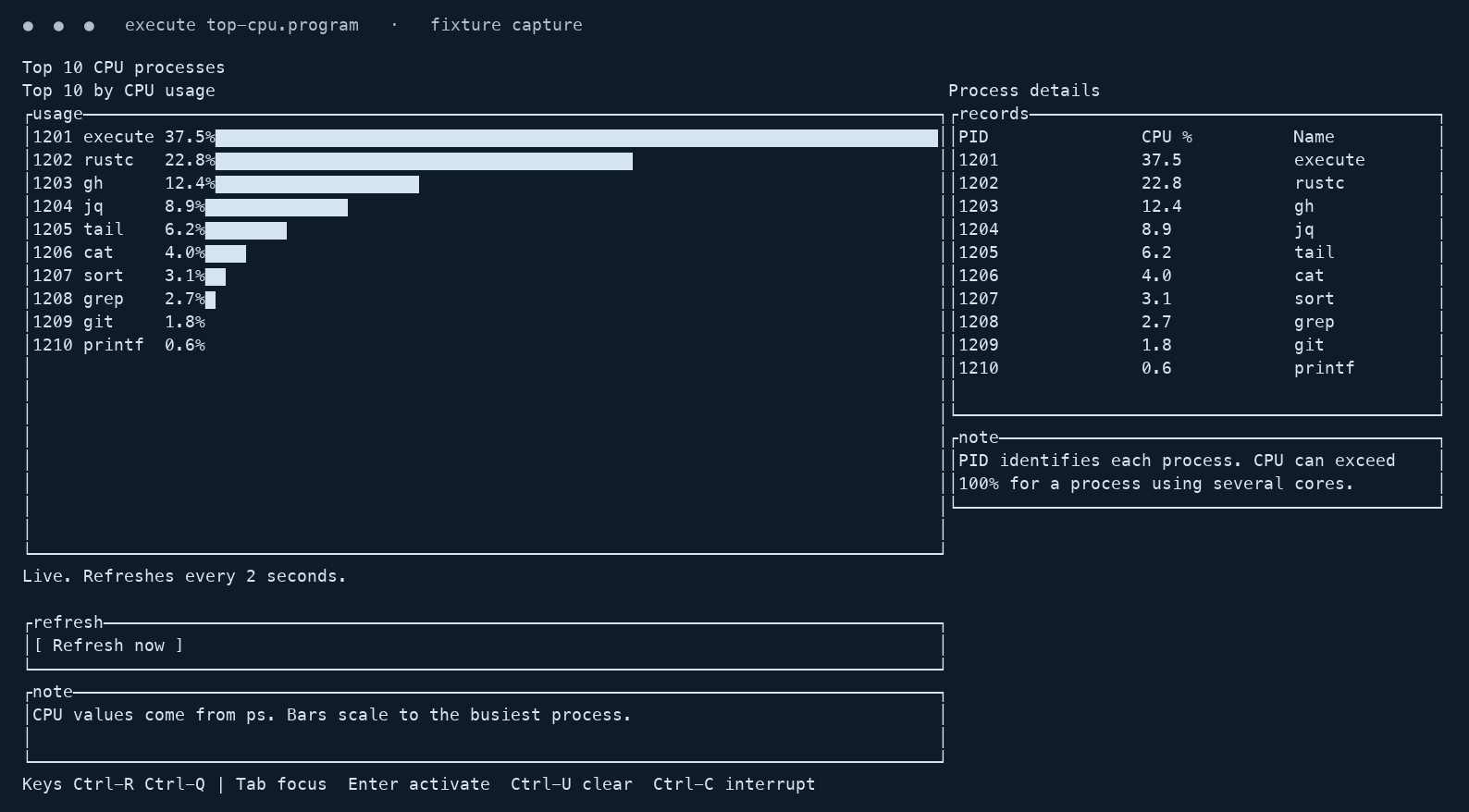This screenshot has height=812, width=1469.
Task: Select PID 1209 cell in records table
Action: point(979,345)
